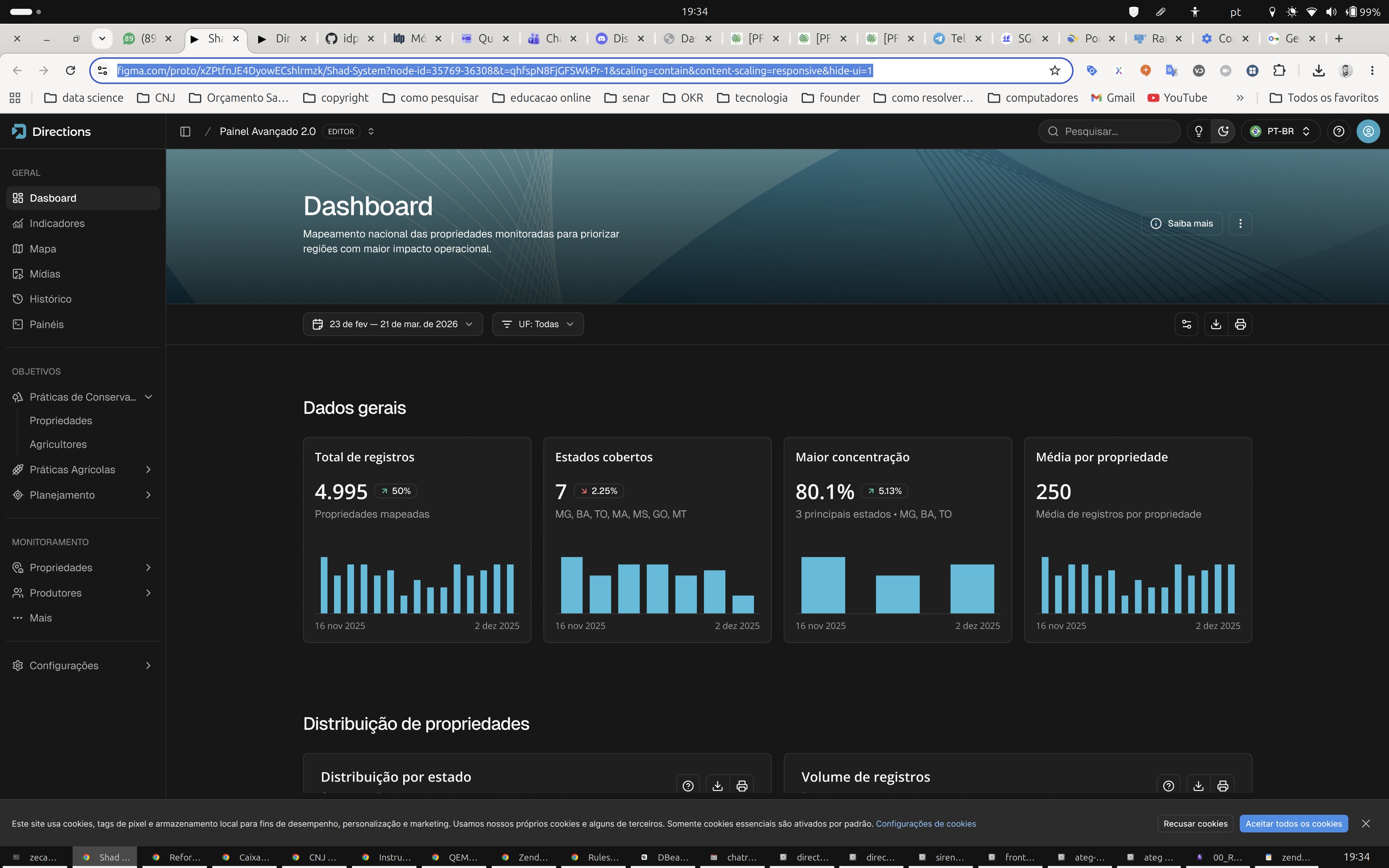Click the Saiba mais button
This screenshot has width=1389, height=868.
[x=1182, y=223]
